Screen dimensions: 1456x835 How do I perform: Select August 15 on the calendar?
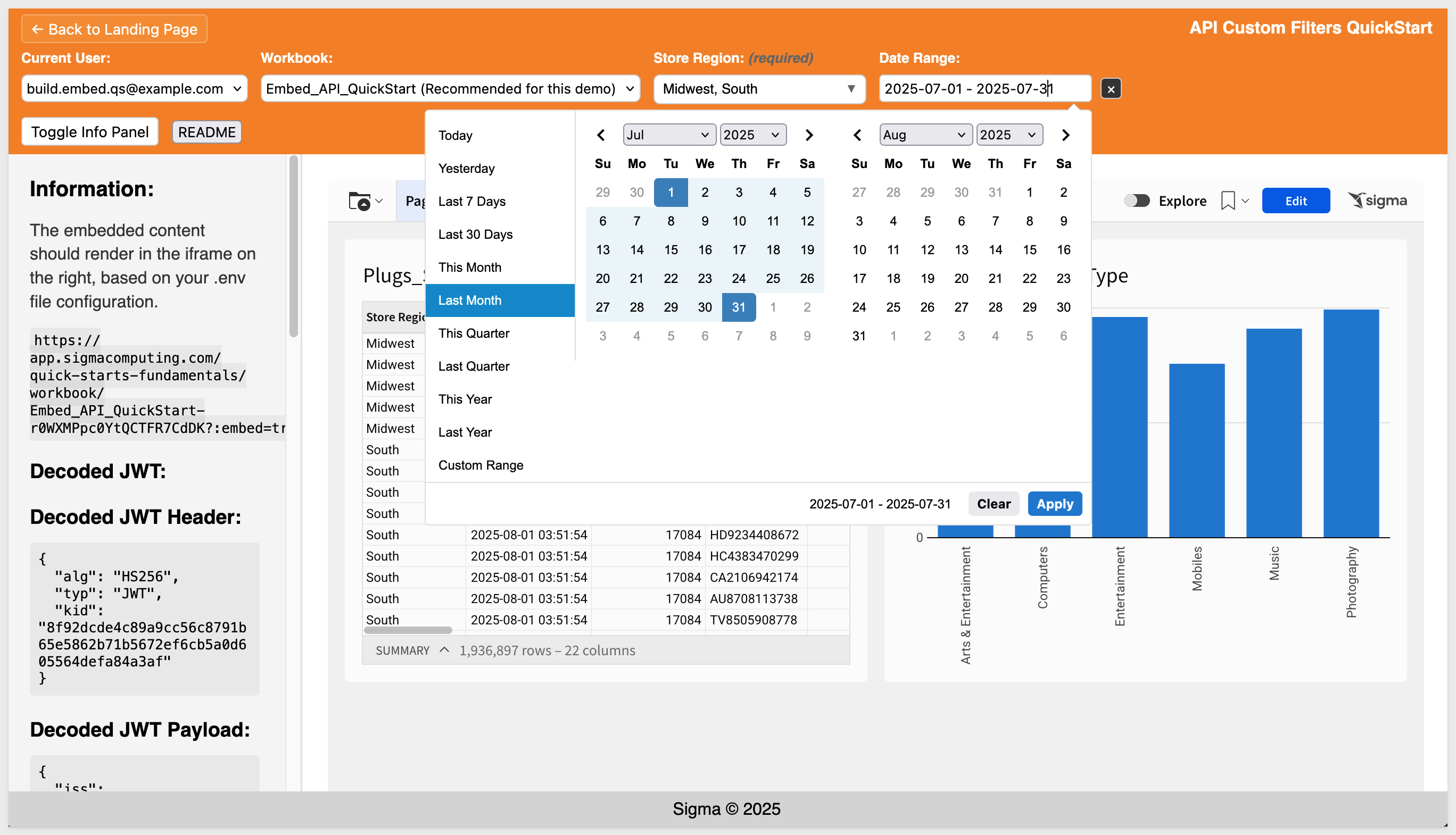(1029, 249)
